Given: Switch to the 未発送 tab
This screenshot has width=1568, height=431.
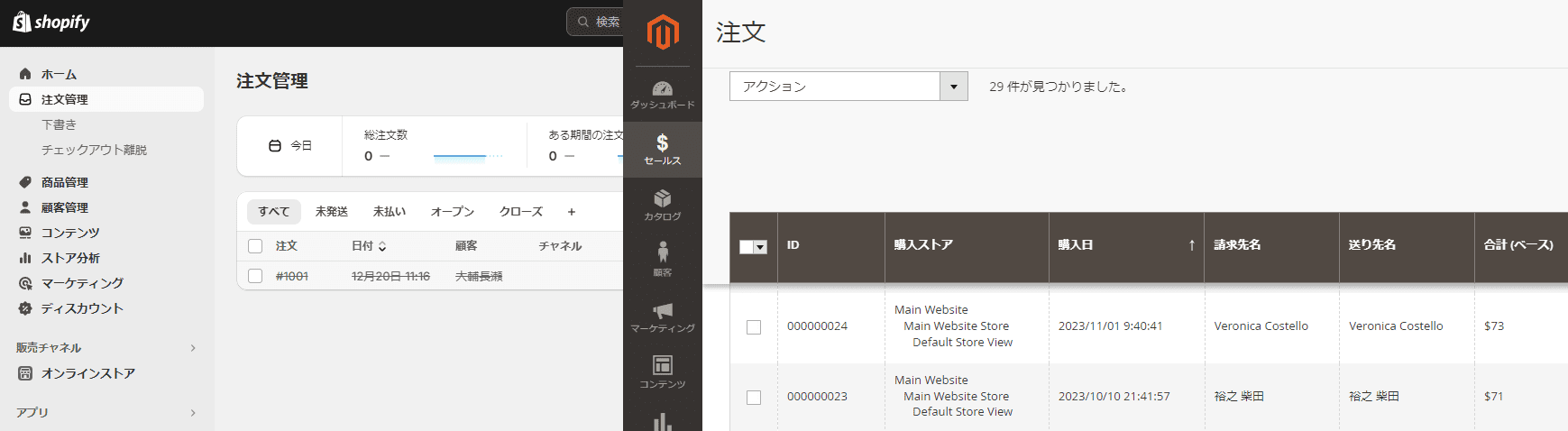Looking at the screenshot, I should [331, 212].
